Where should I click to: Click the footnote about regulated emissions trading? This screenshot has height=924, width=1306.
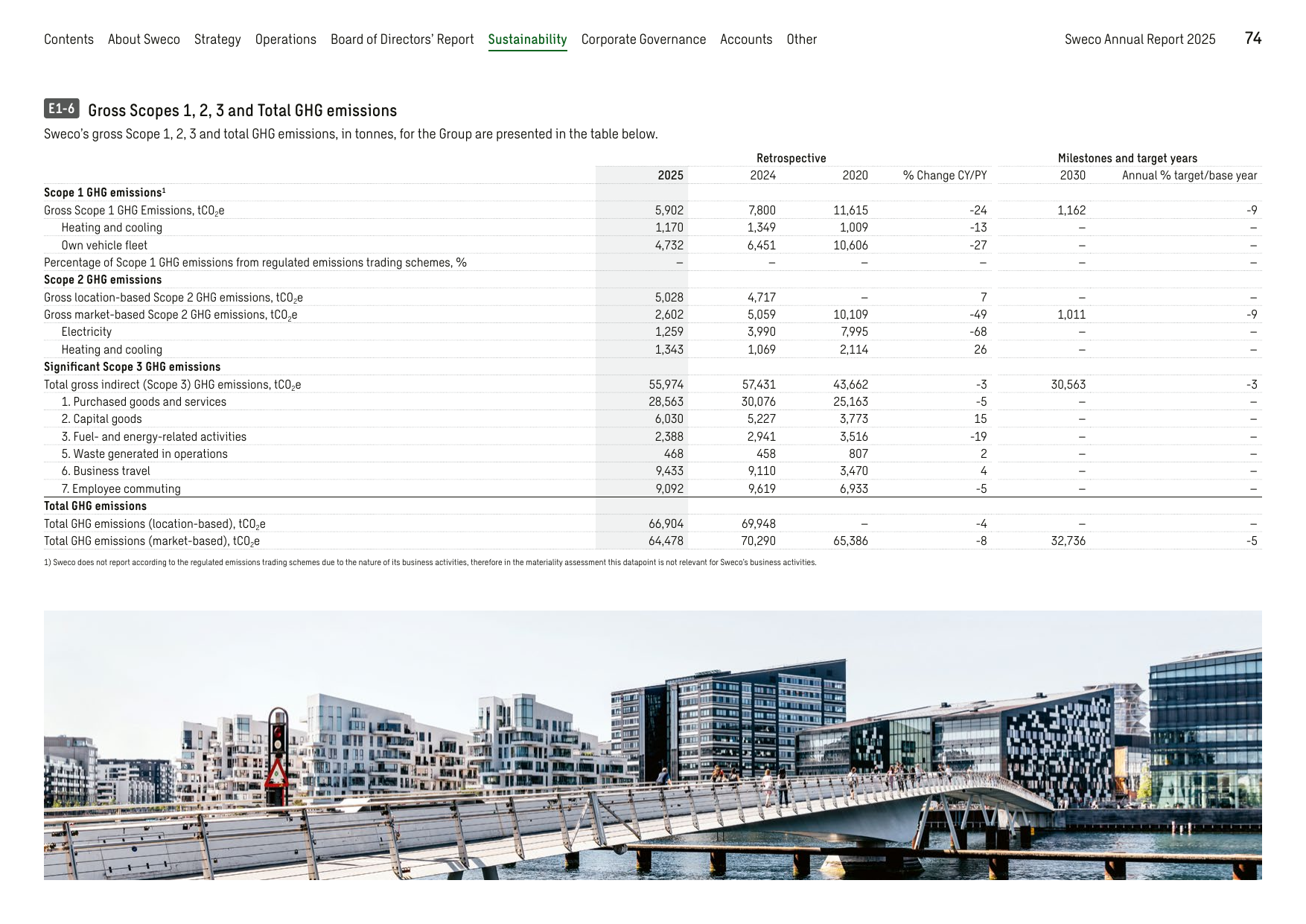click(430, 563)
